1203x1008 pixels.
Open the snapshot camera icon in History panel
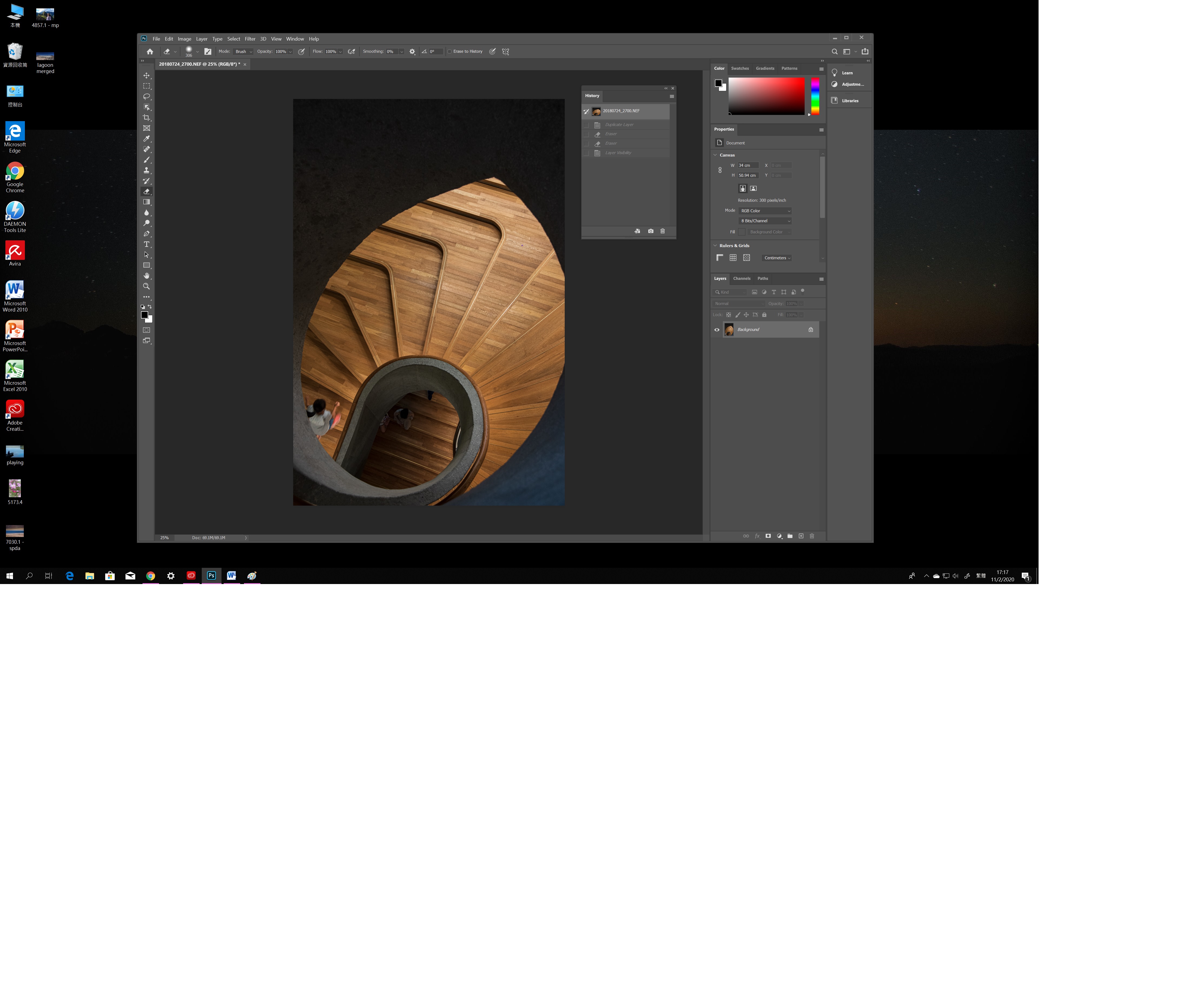point(651,231)
